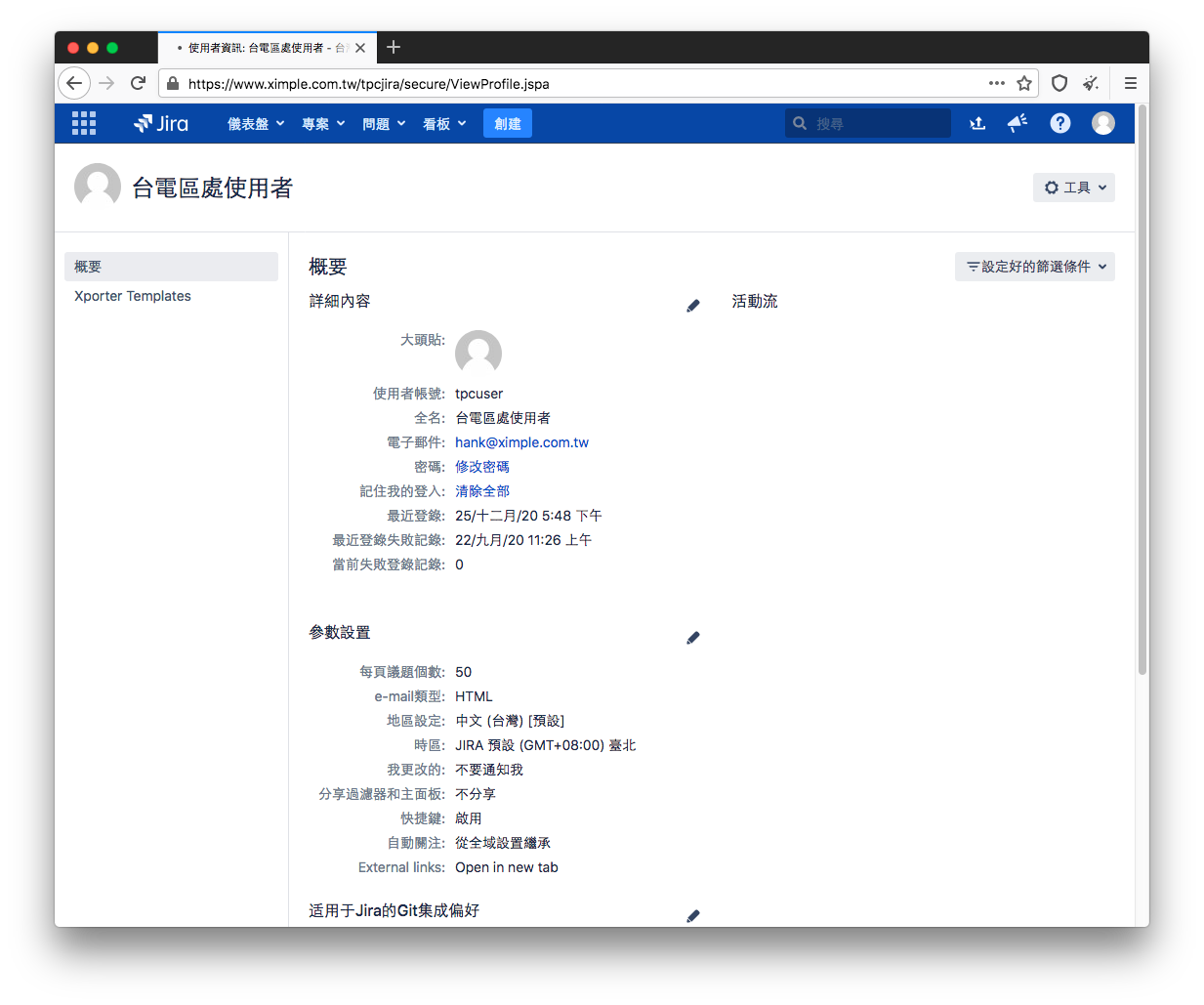Select the 概要 sidebar tab
The width and height of the screenshot is (1204, 1005).
[171, 267]
